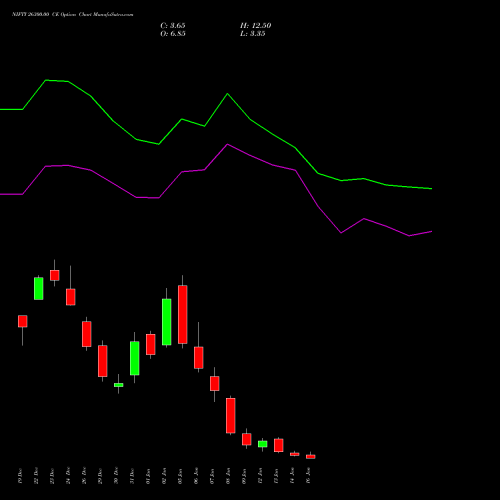Image resolution: width=500 pixels, height=500 pixels.
Task: Click the 09 Jan date label
Action: pos(244,476)
